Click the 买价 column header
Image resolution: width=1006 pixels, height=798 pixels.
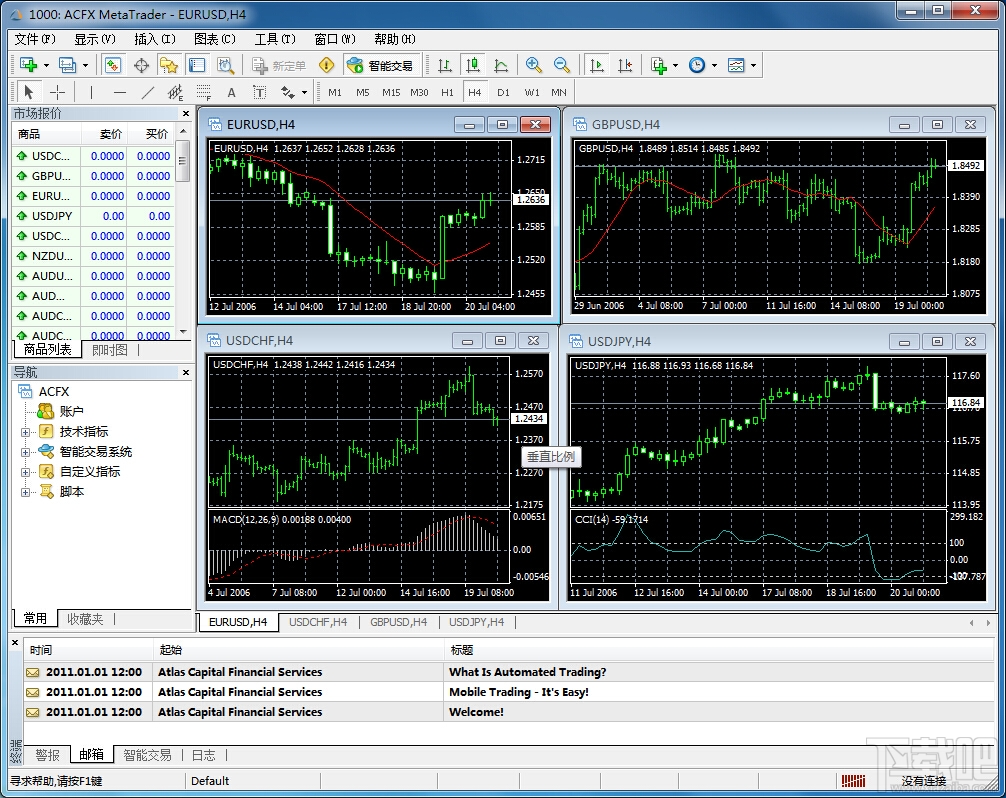[x=157, y=134]
